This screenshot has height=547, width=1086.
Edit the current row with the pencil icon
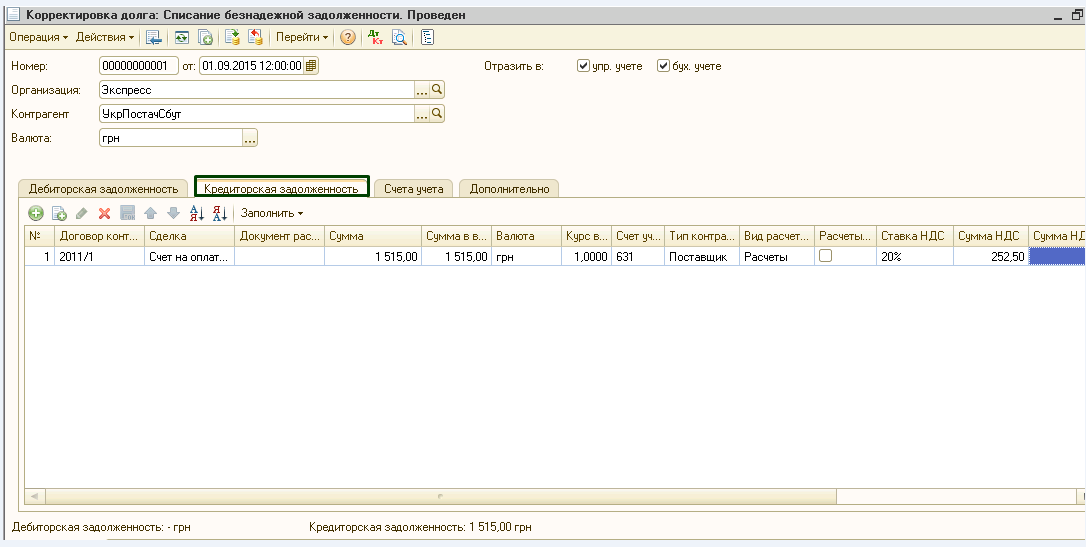tap(82, 213)
